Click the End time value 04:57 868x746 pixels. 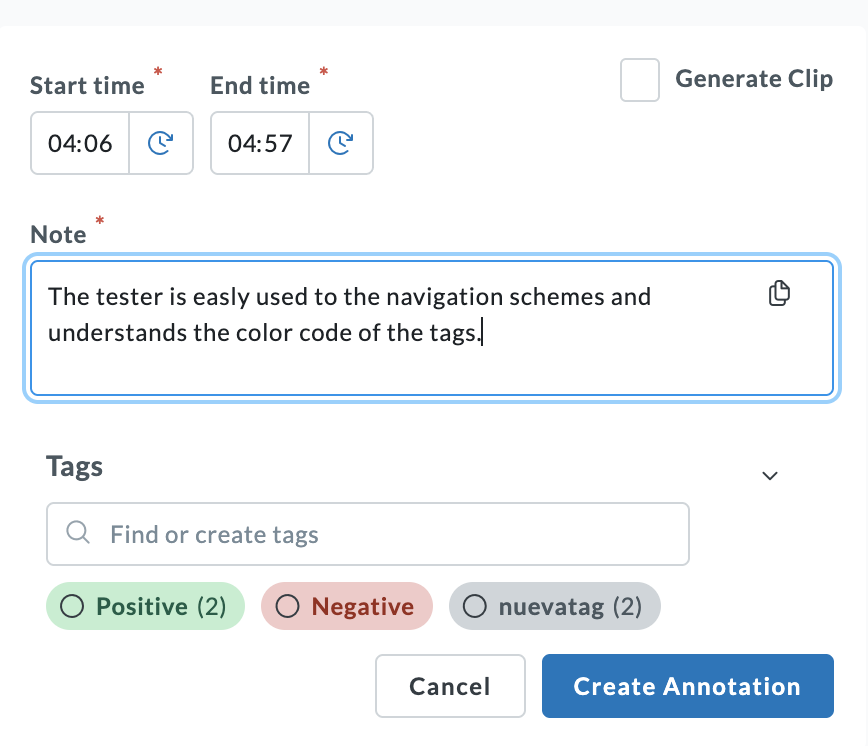coord(260,143)
